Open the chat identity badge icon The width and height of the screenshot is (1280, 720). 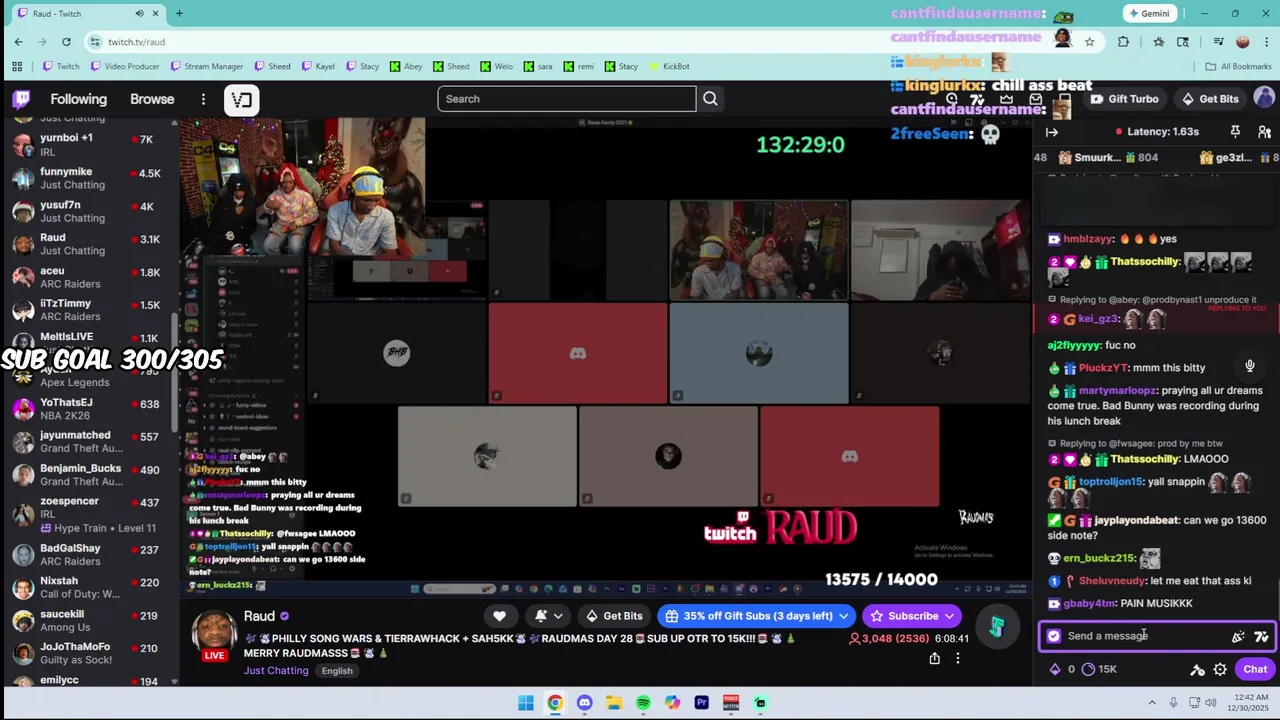(x=1053, y=636)
